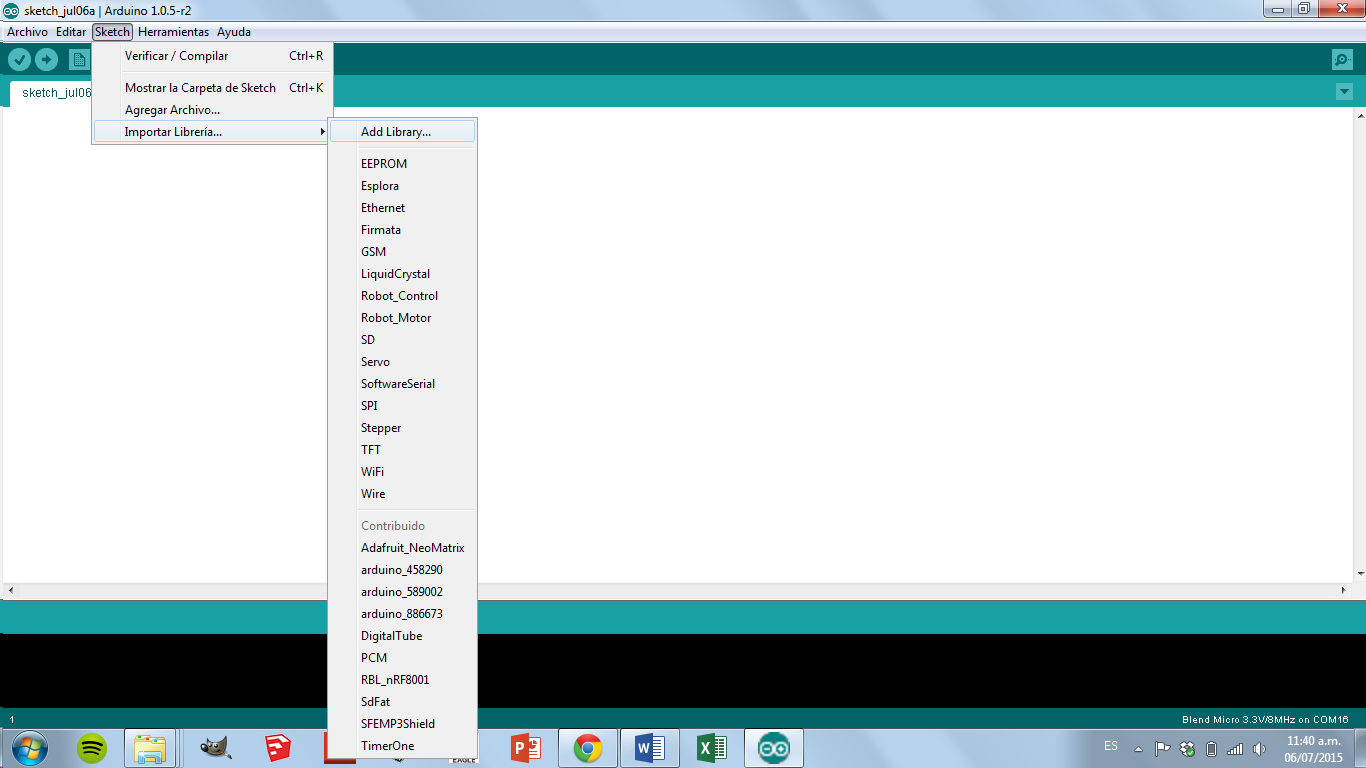
Task: Import the SPI library
Action: (x=403, y=406)
